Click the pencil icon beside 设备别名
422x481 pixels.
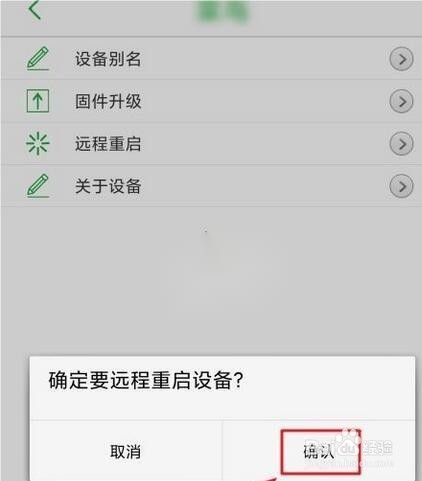38,59
